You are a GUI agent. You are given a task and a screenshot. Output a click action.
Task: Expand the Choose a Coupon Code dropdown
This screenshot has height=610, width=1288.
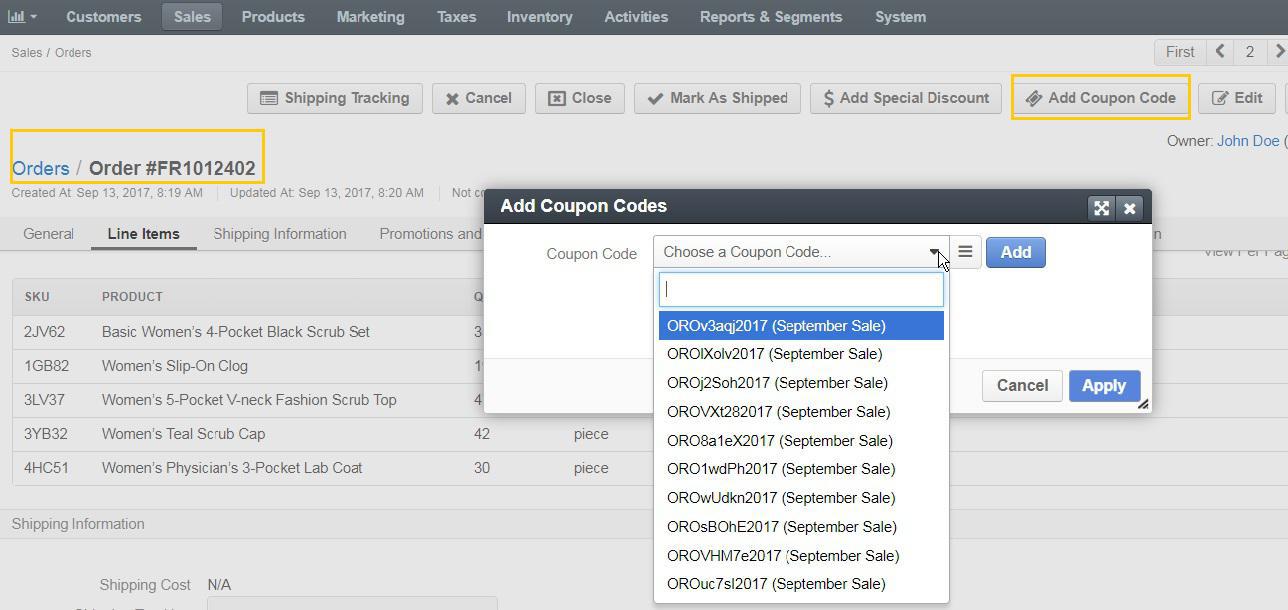pos(800,252)
